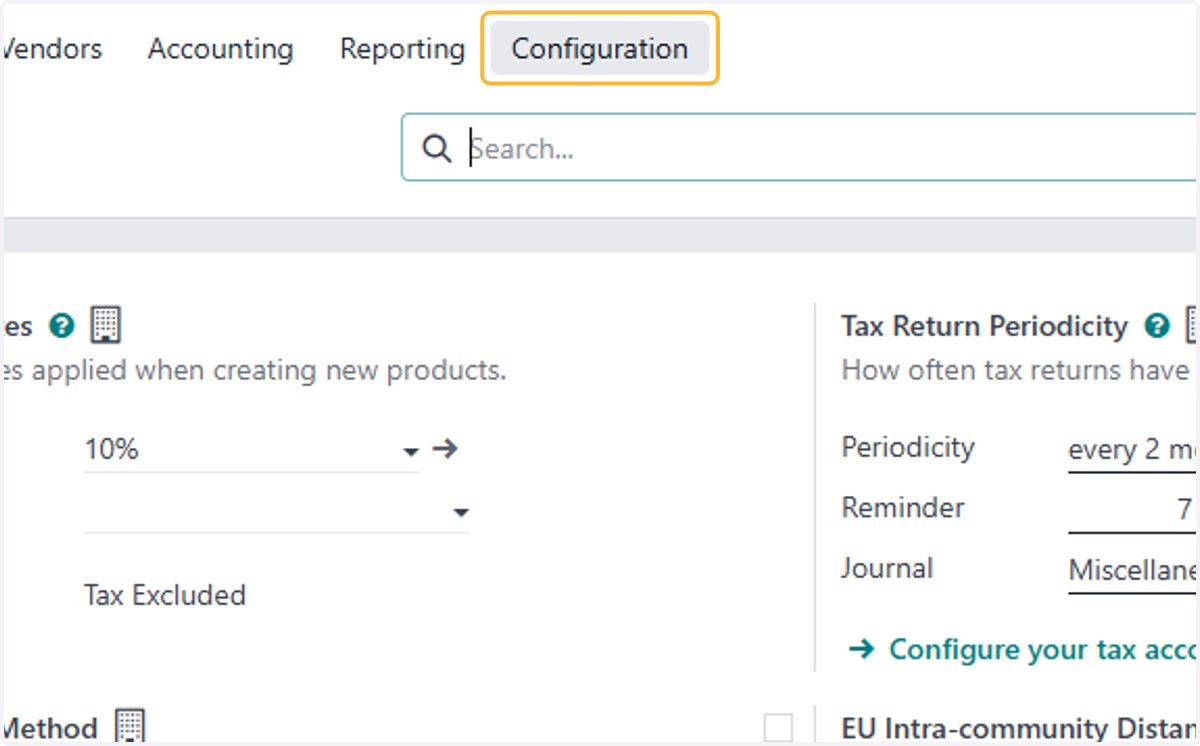
Task: Open the Journal Miscellaneous field
Action: pyautogui.click(x=1134, y=571)
